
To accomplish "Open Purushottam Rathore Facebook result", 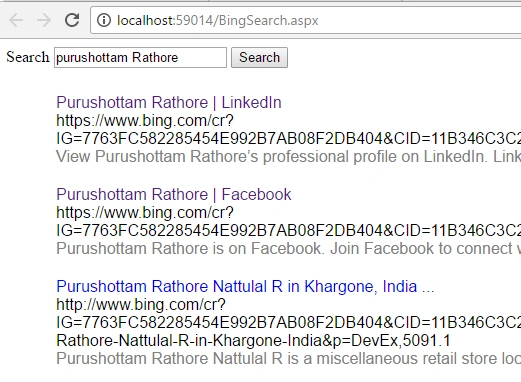I will [174, 194].
